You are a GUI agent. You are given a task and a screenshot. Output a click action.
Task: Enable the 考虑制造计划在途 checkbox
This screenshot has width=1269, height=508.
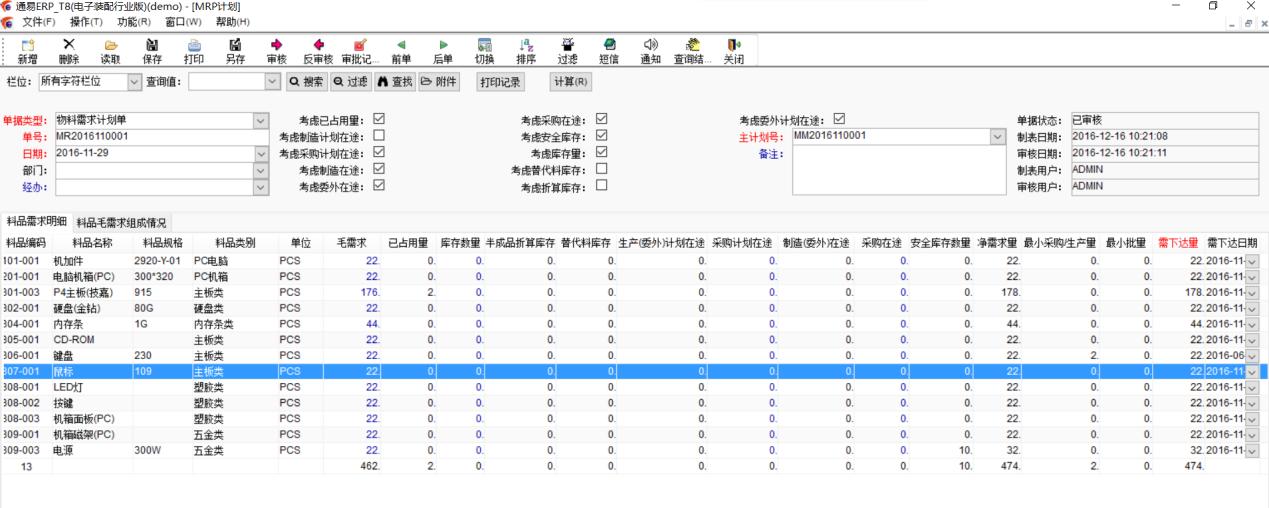379,136
